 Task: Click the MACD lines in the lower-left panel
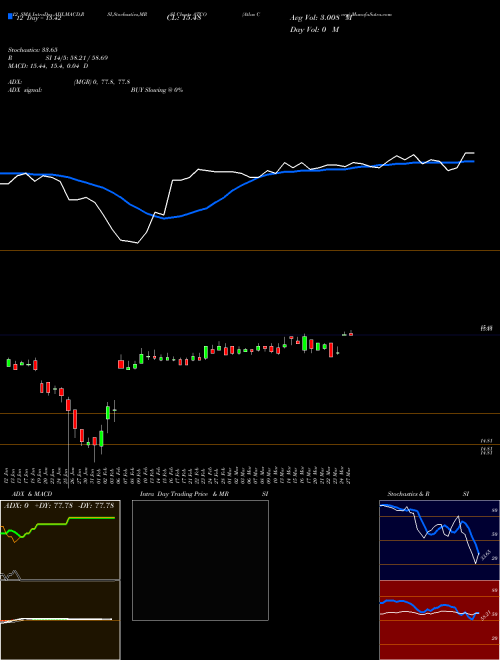58,620
